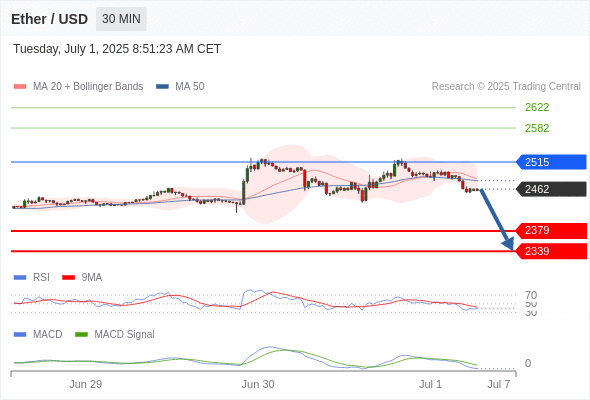Toggle the MACD legend item
This screenshot has width=590, height=400.
point(38,334)
